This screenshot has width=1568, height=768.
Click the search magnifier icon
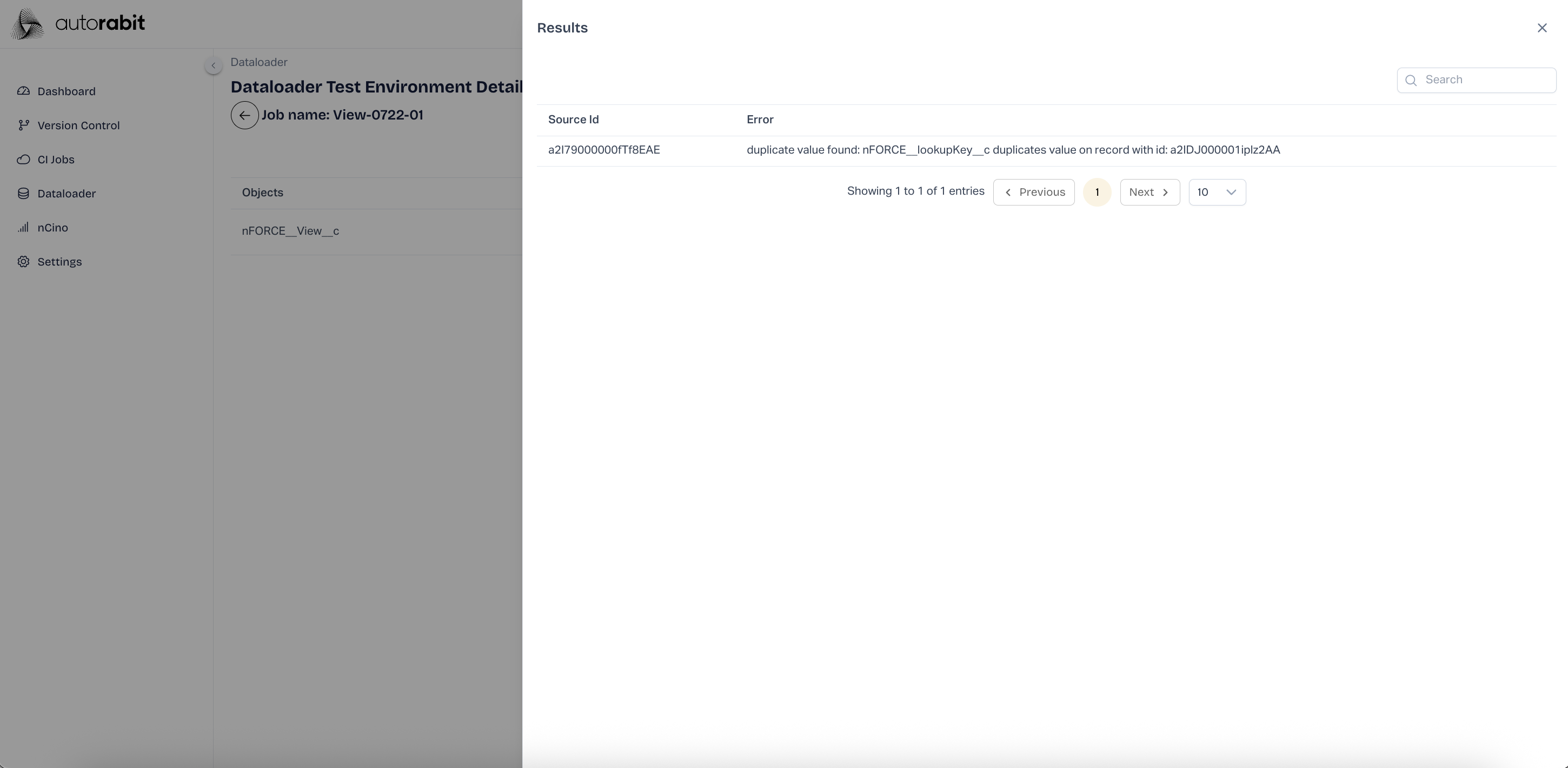click(1411, 81)
